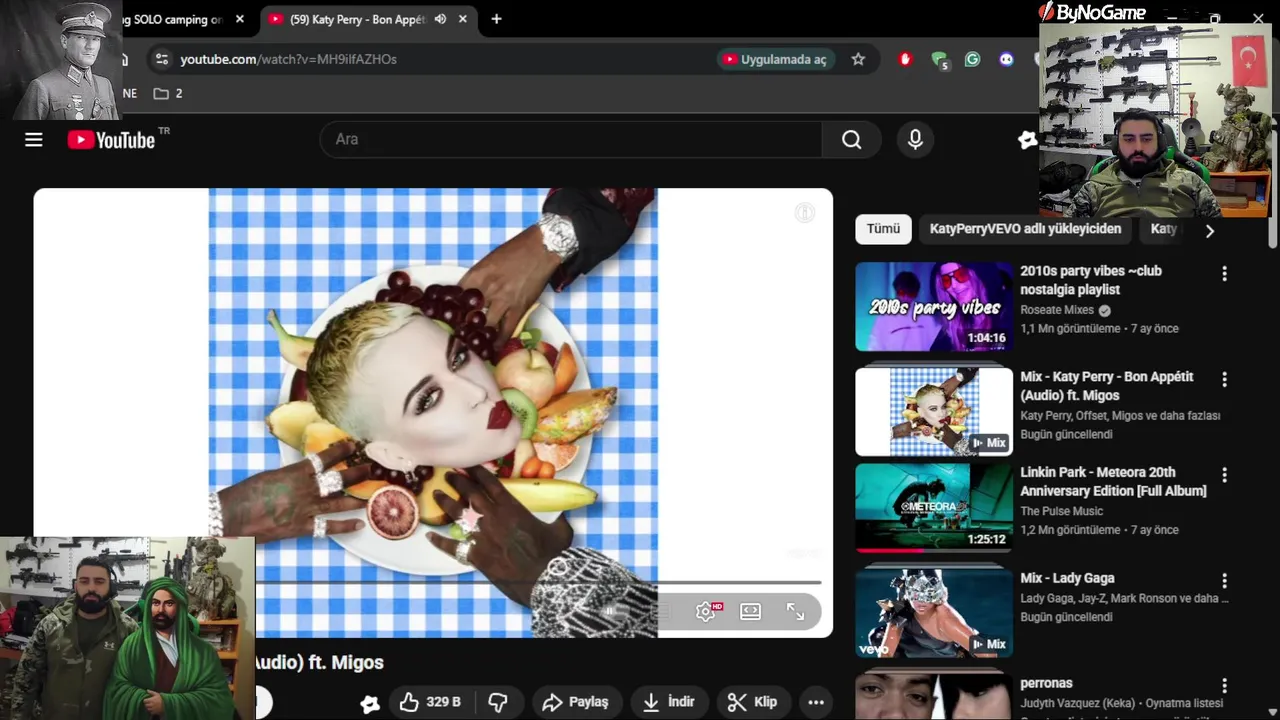Viewport: 1280px width, 720px height.
Task: Start voice search with the microphone icon
Action: (915, 140)
